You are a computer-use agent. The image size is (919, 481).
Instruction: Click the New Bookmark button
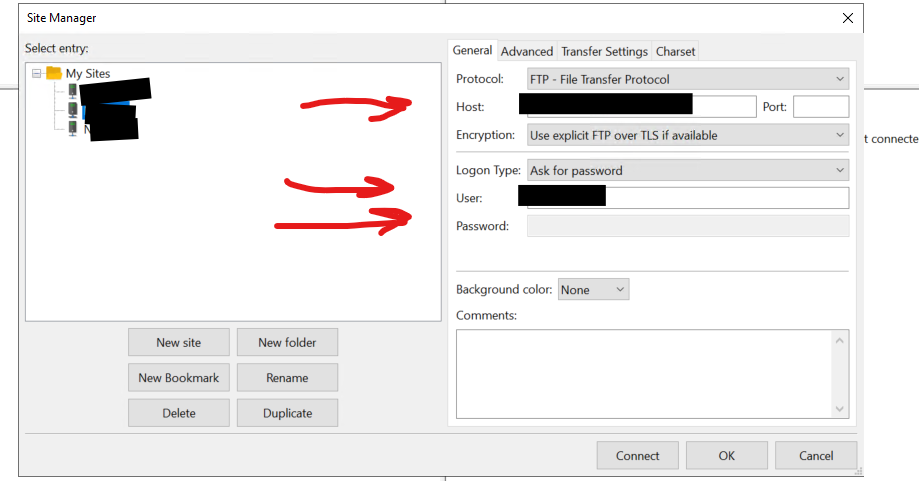[x=179, y=378]
